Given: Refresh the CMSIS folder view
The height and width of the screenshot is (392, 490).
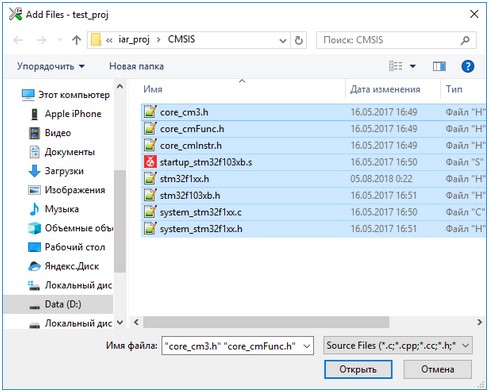Looking at the screenshot, I should (299, 40).
